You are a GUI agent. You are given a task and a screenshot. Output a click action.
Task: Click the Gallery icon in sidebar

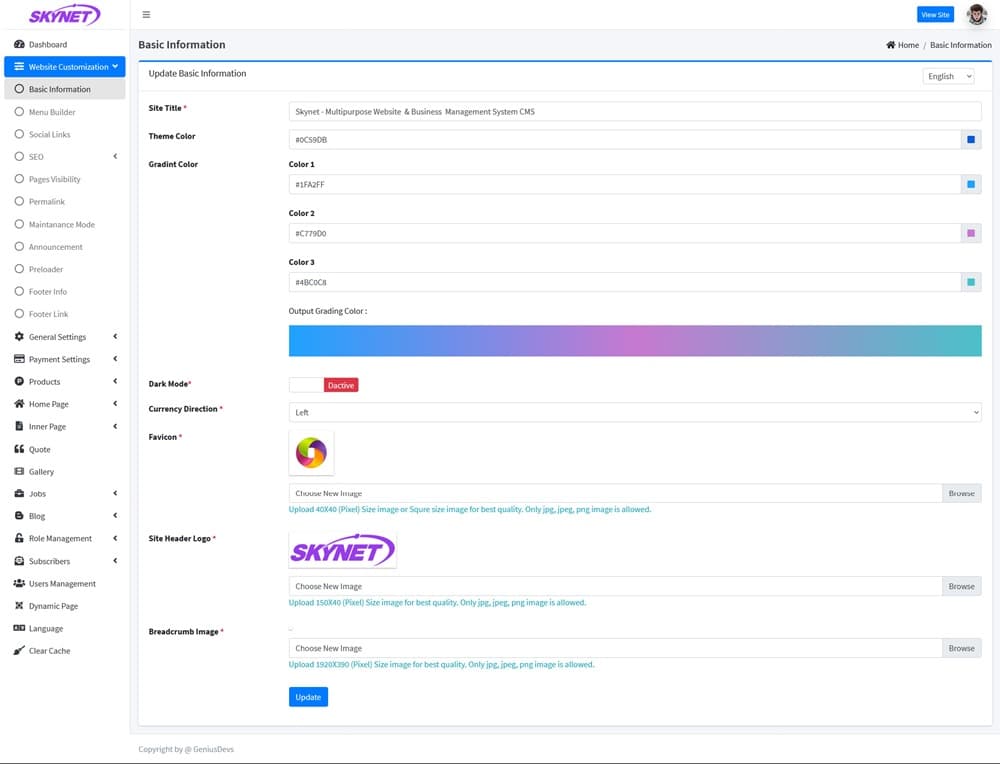click(19, 471)
